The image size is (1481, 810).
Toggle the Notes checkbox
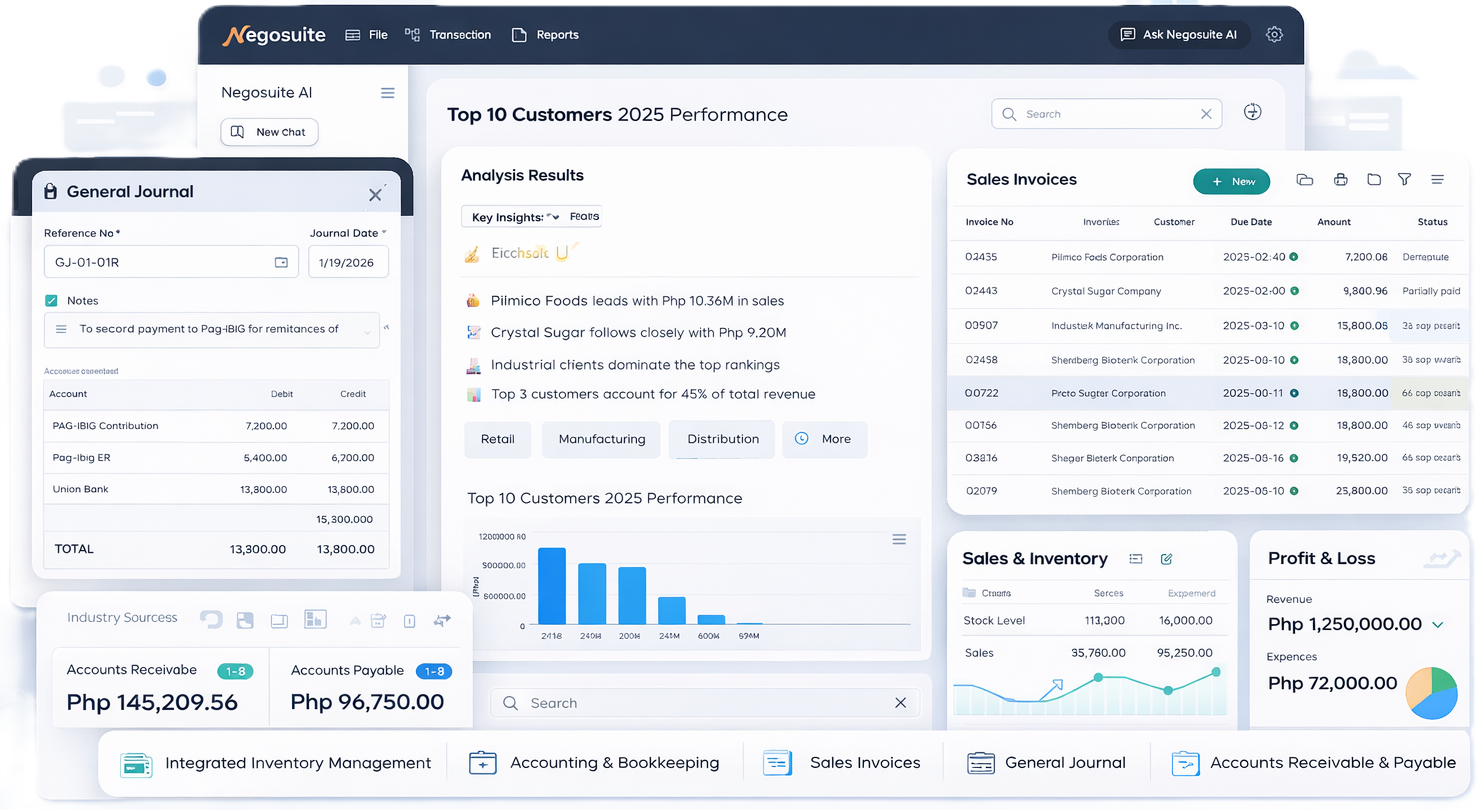pos(51,300)
